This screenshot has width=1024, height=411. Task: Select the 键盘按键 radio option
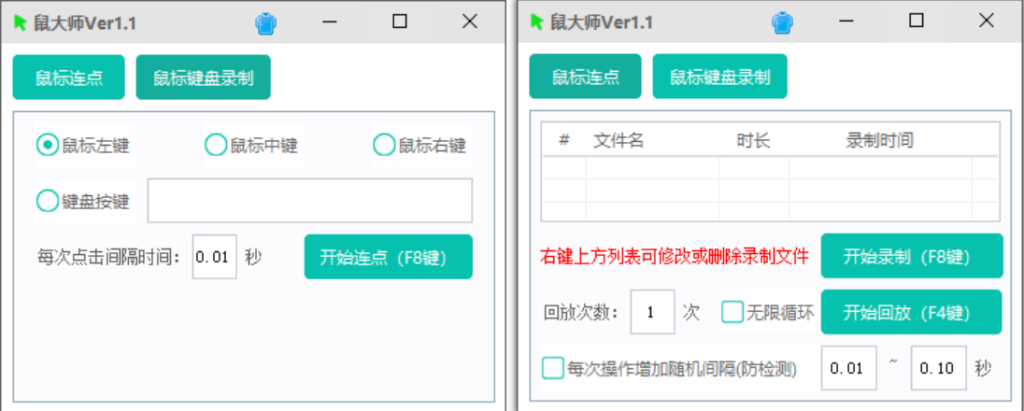(47, 201)
